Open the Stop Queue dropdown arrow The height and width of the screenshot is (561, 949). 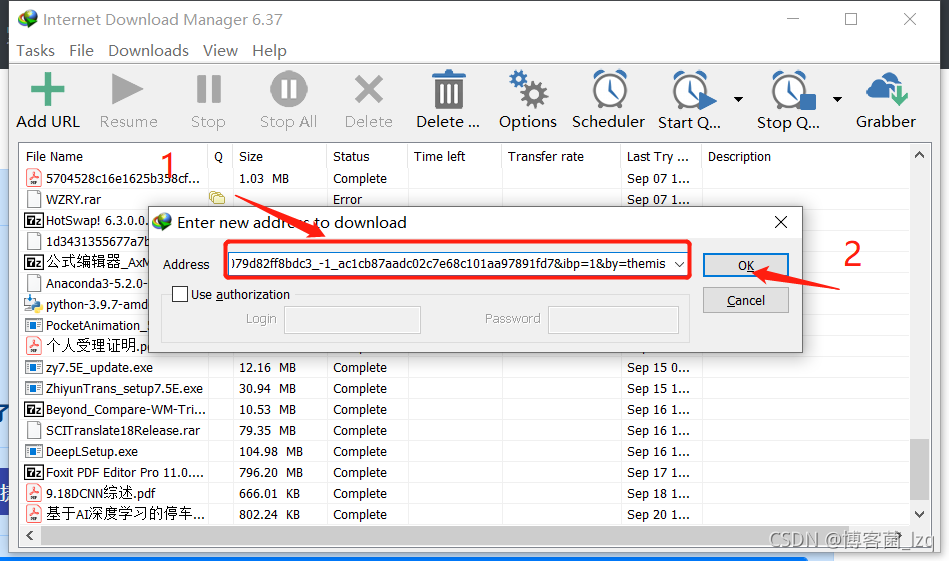(837, 99)
